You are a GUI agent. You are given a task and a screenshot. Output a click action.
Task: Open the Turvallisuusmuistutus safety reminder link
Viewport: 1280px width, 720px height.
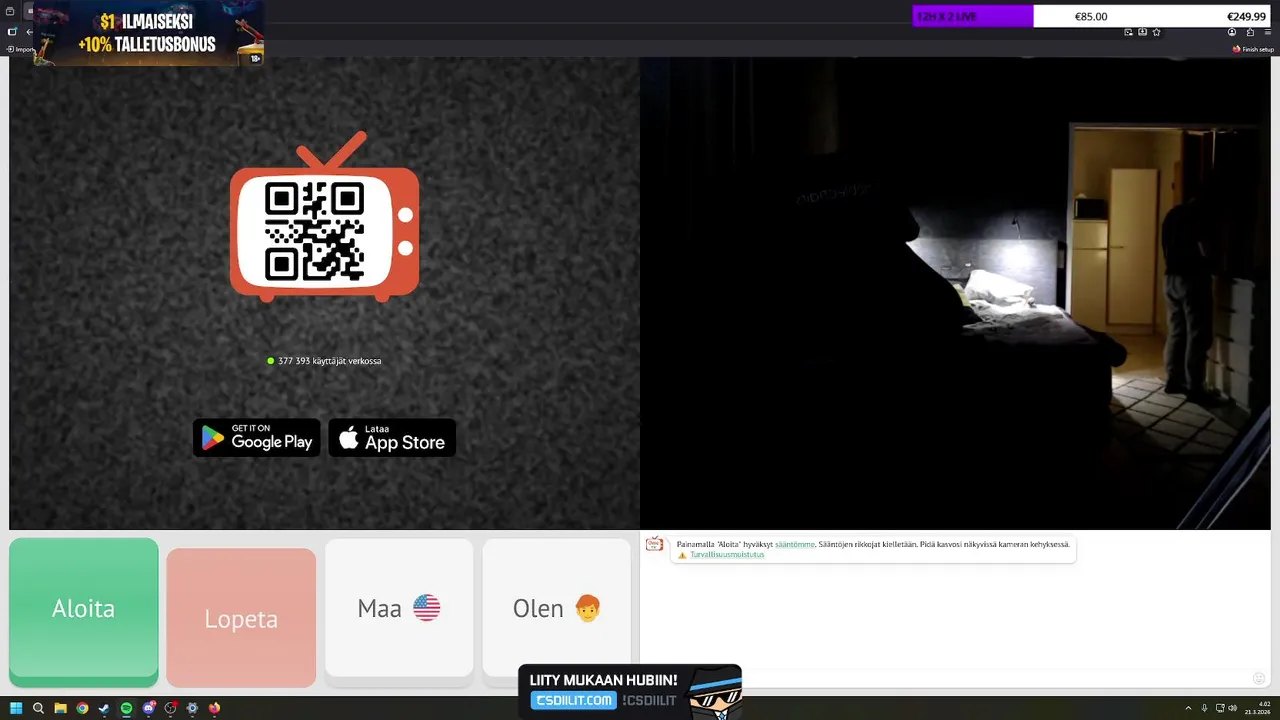click(727, 554)
